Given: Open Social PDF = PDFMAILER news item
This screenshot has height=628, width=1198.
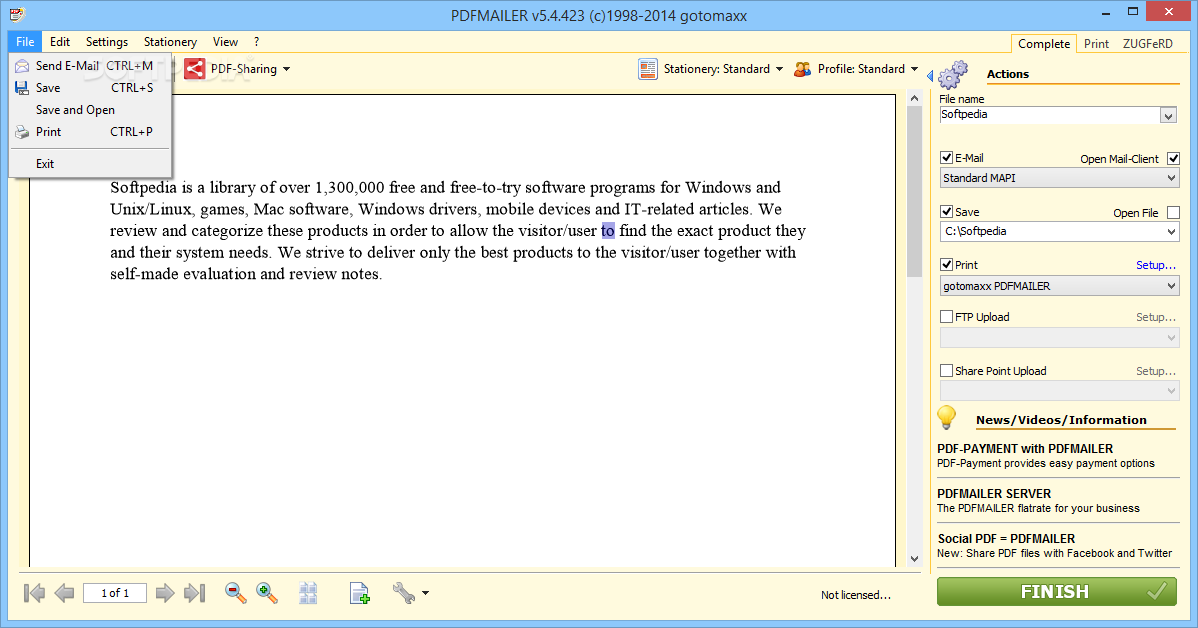Looking at the screenshot, I should click(1054, 545).
